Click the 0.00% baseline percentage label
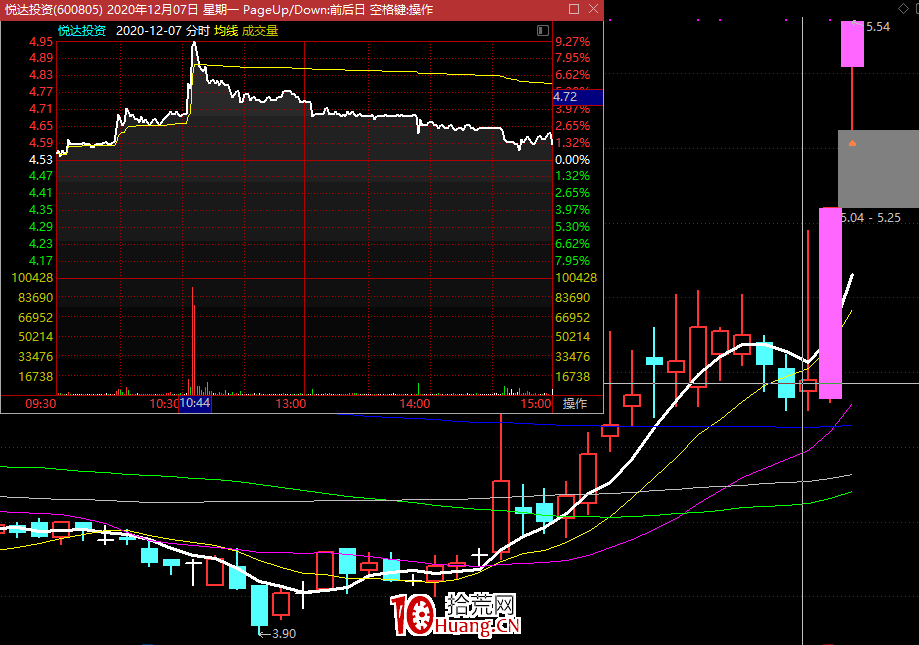 (573, 160)
